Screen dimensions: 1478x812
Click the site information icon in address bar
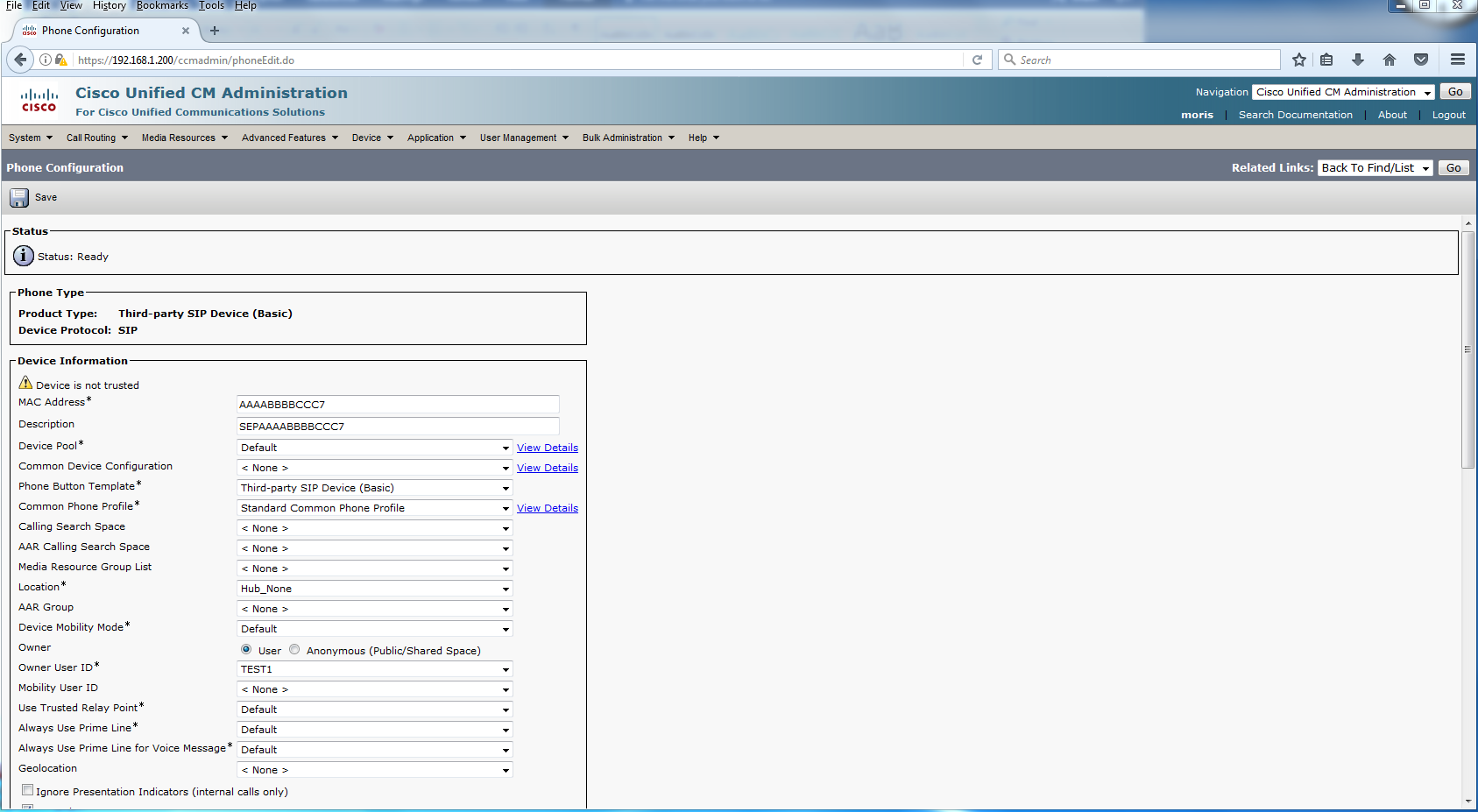tap(46, 60)
